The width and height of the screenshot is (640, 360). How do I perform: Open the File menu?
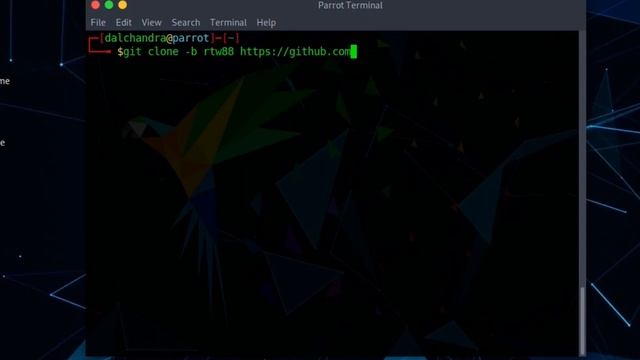(98, 22)
